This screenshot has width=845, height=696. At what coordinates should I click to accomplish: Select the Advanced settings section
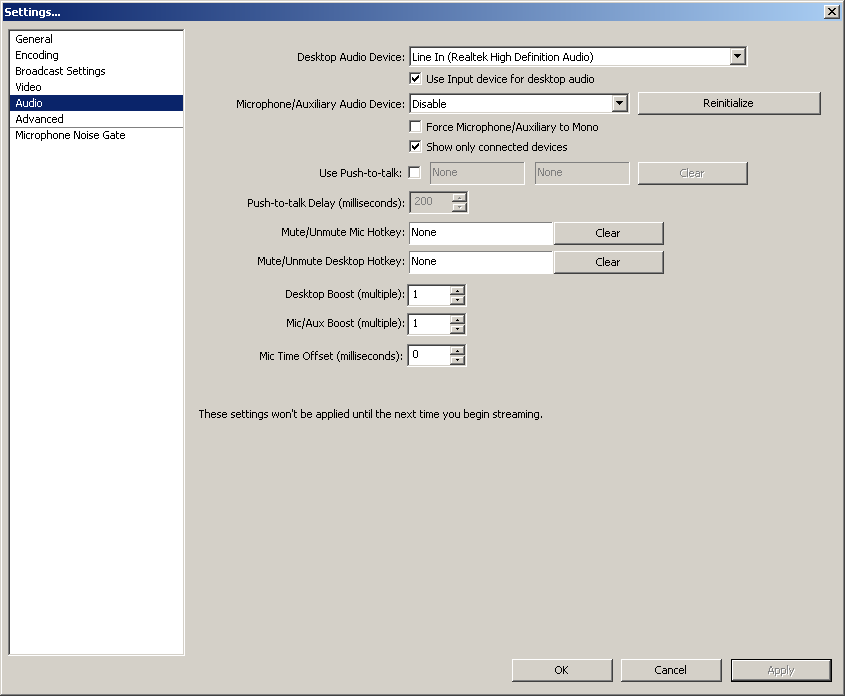point(39,119)
